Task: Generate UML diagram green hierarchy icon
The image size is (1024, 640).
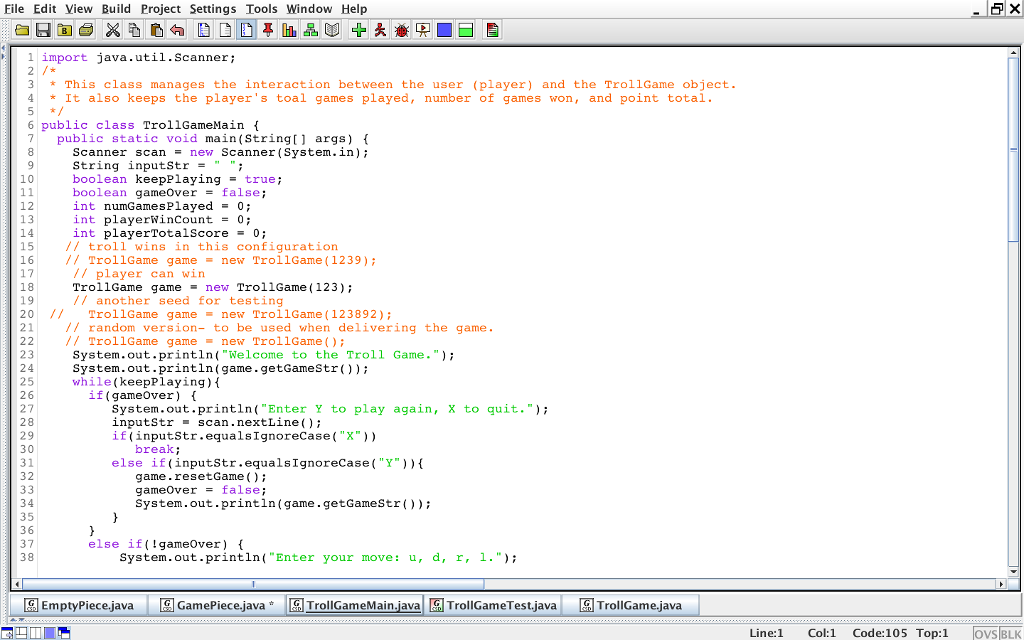Action: click(310, 29)
